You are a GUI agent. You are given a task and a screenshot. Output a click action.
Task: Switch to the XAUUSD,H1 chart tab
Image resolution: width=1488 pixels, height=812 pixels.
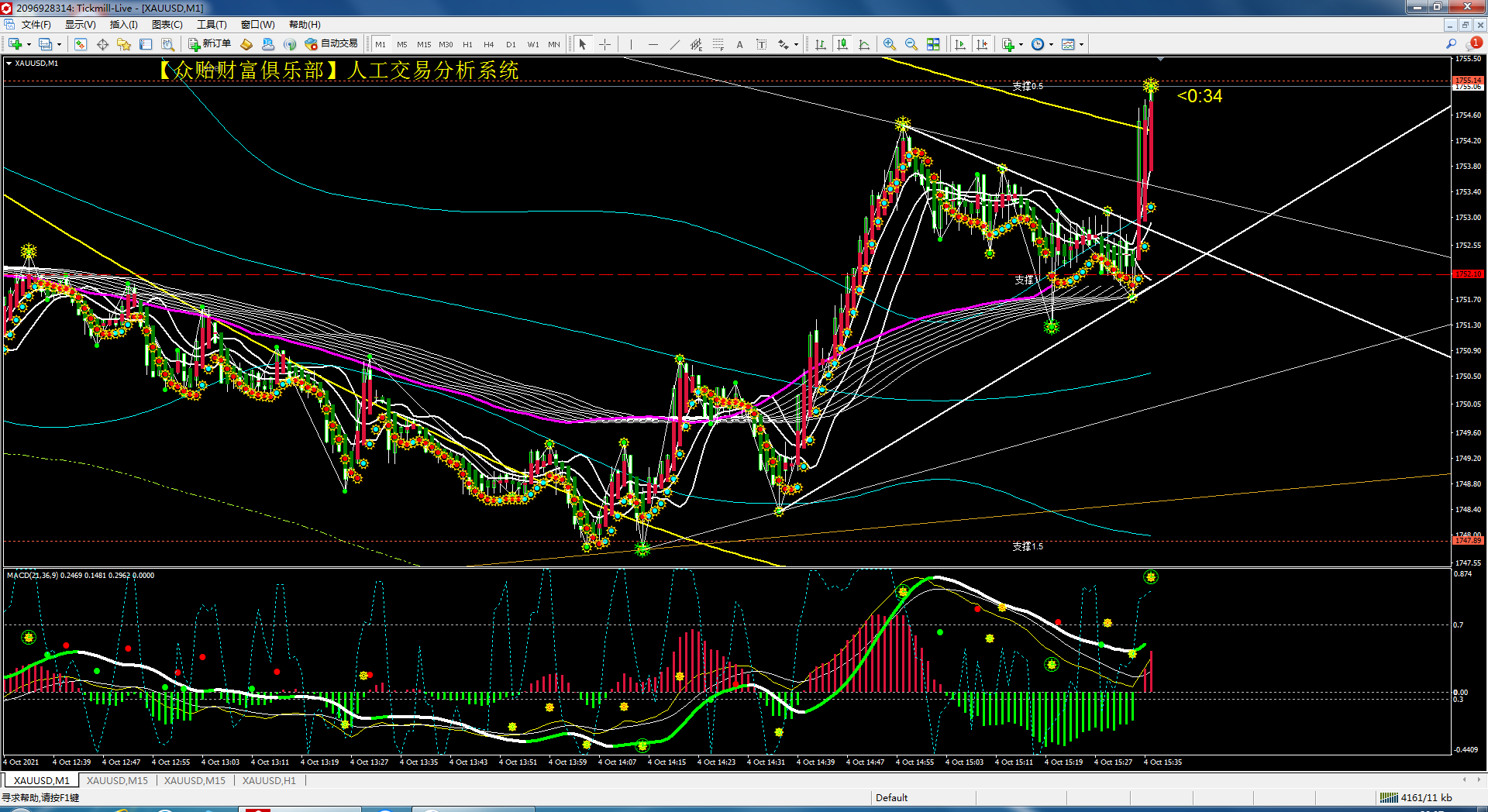[x=269, y=780]
